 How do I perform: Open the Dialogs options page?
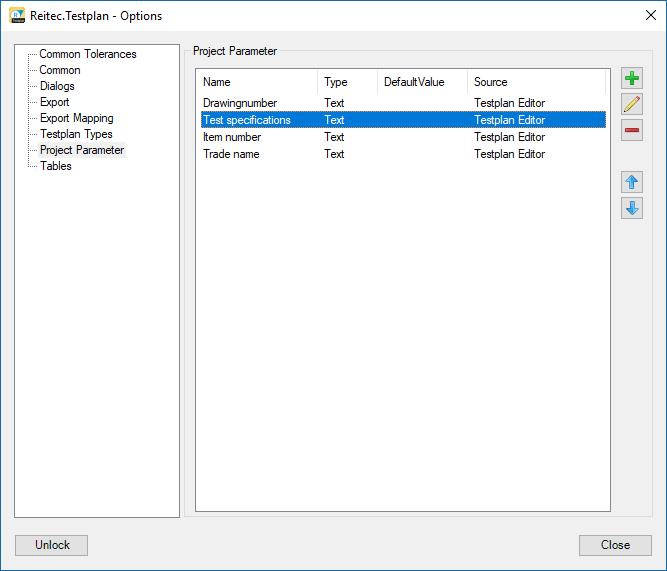coord(57,86)
